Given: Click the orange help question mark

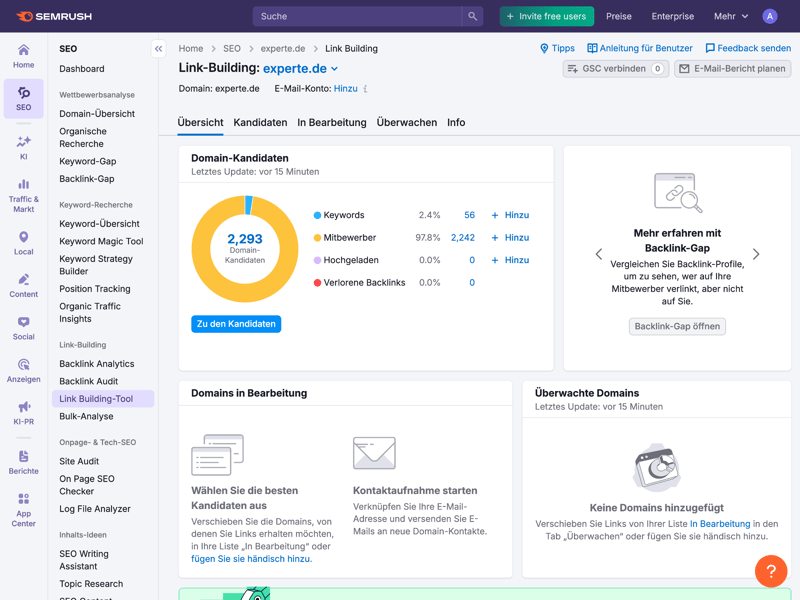Looking at the screenshot, I should pyautogui.click(x=771, y=571).
